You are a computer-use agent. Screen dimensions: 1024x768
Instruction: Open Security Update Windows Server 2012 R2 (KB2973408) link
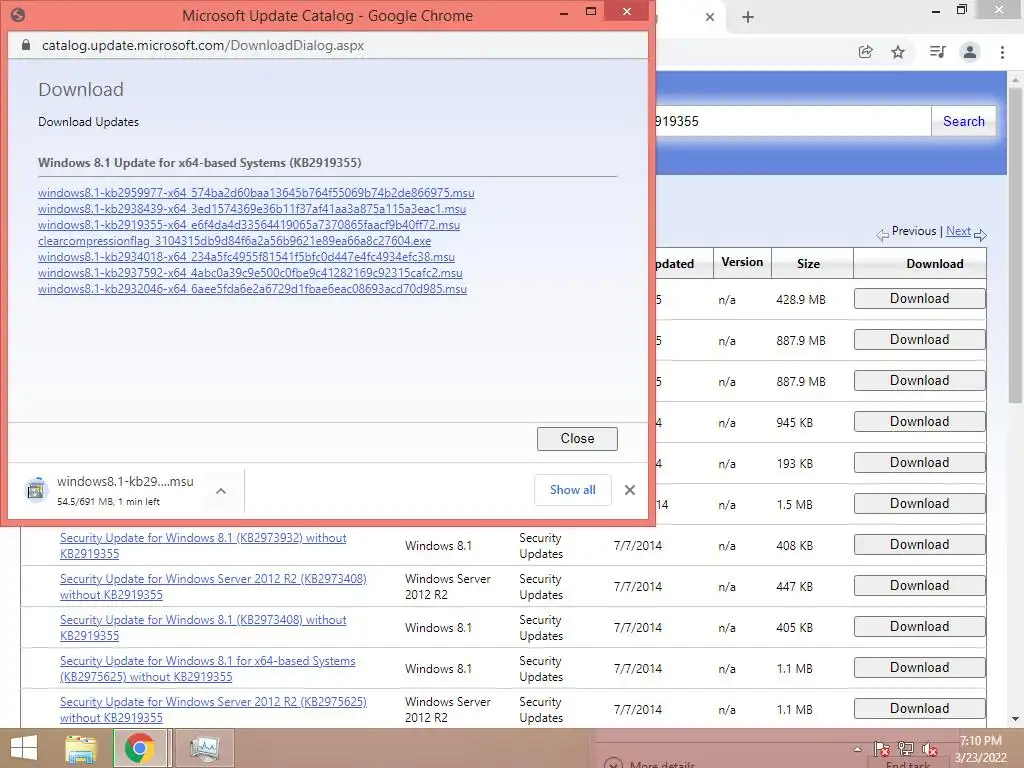point(213,586)
